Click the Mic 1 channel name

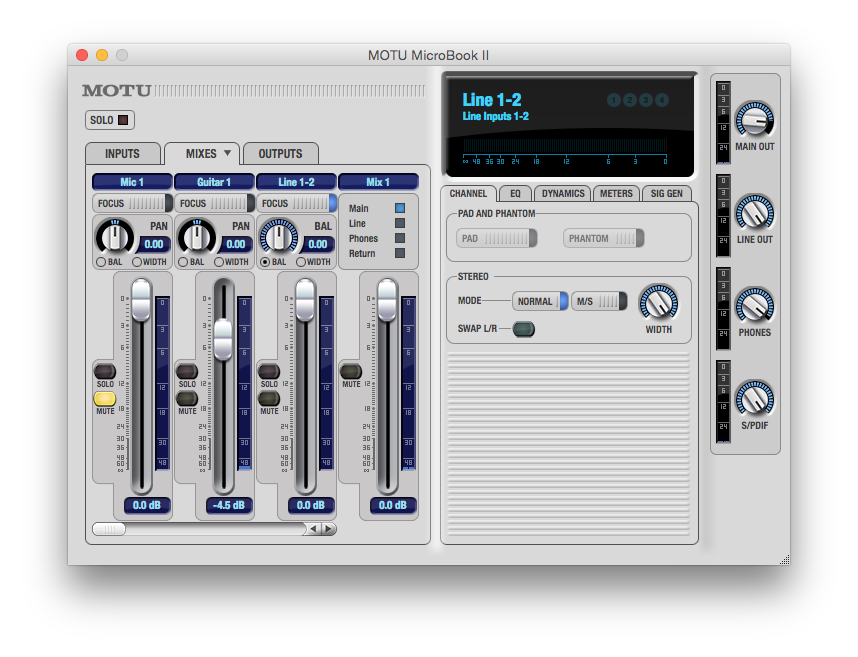[132, 182]
